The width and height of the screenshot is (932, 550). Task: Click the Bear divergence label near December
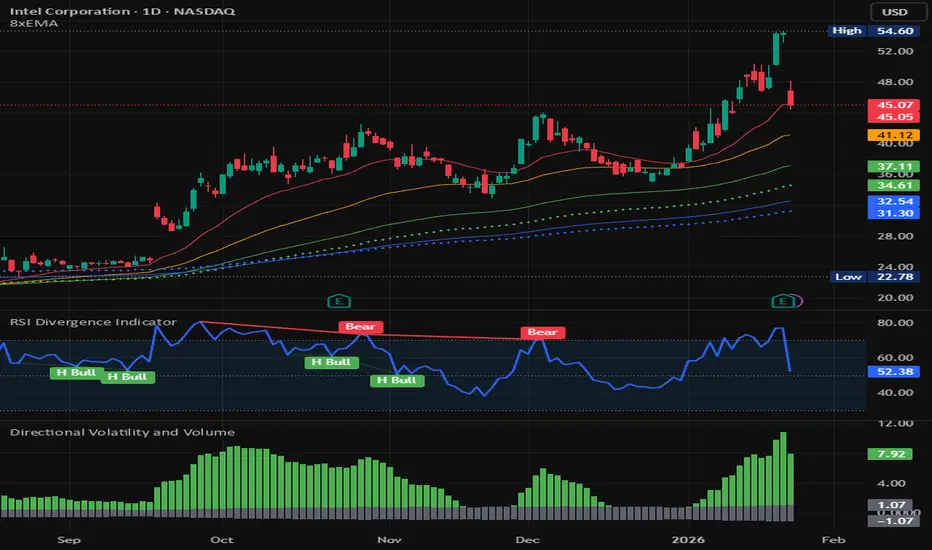coord(543,332)
